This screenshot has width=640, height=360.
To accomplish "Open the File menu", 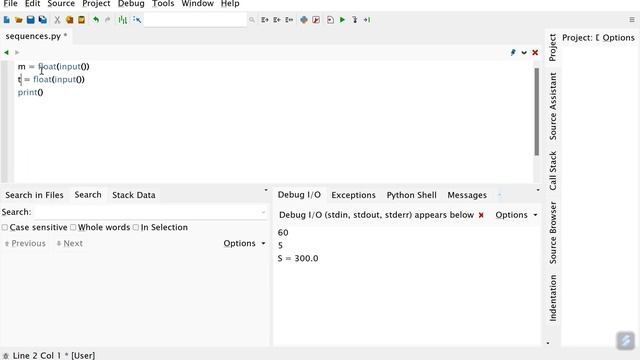I will pos(10,4).
